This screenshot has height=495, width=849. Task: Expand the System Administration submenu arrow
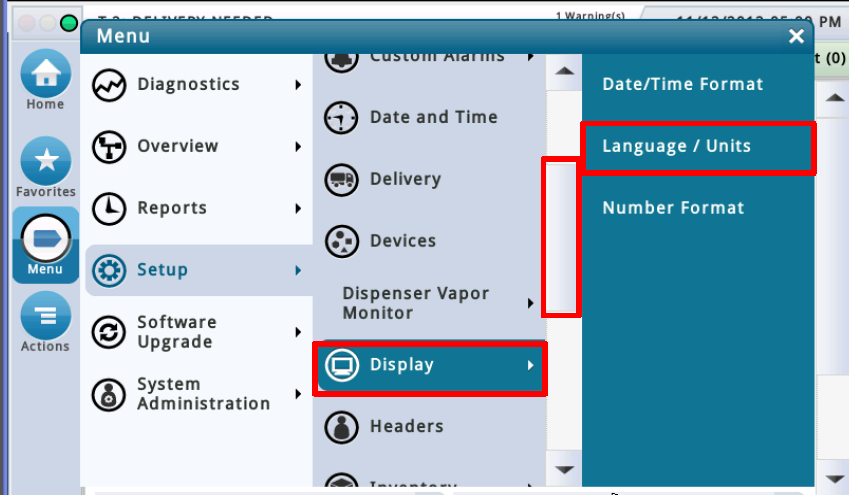[298, 394]
